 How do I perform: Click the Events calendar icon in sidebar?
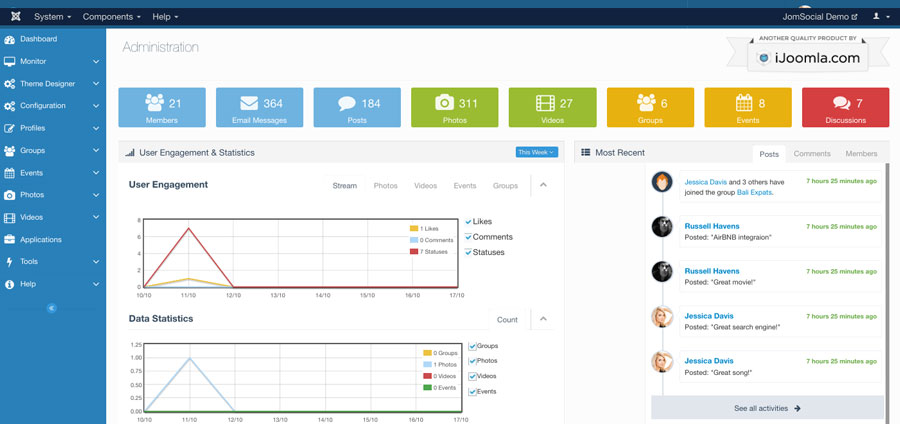(x=9, y=173)
